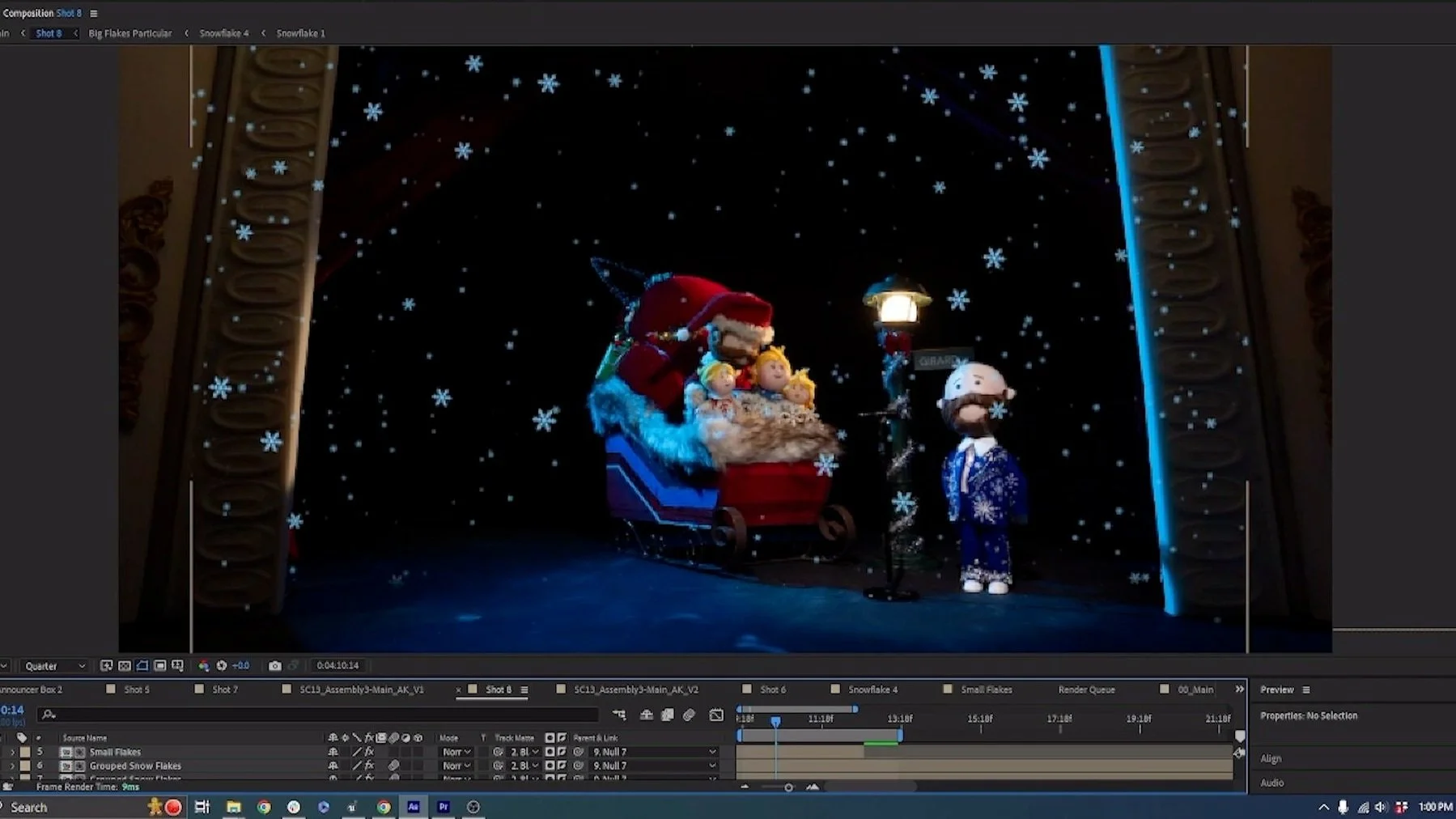Screen dimensions: 1456x819
Task: Take a viewer snapshot with camera icon
Action: tap(275, 665)
